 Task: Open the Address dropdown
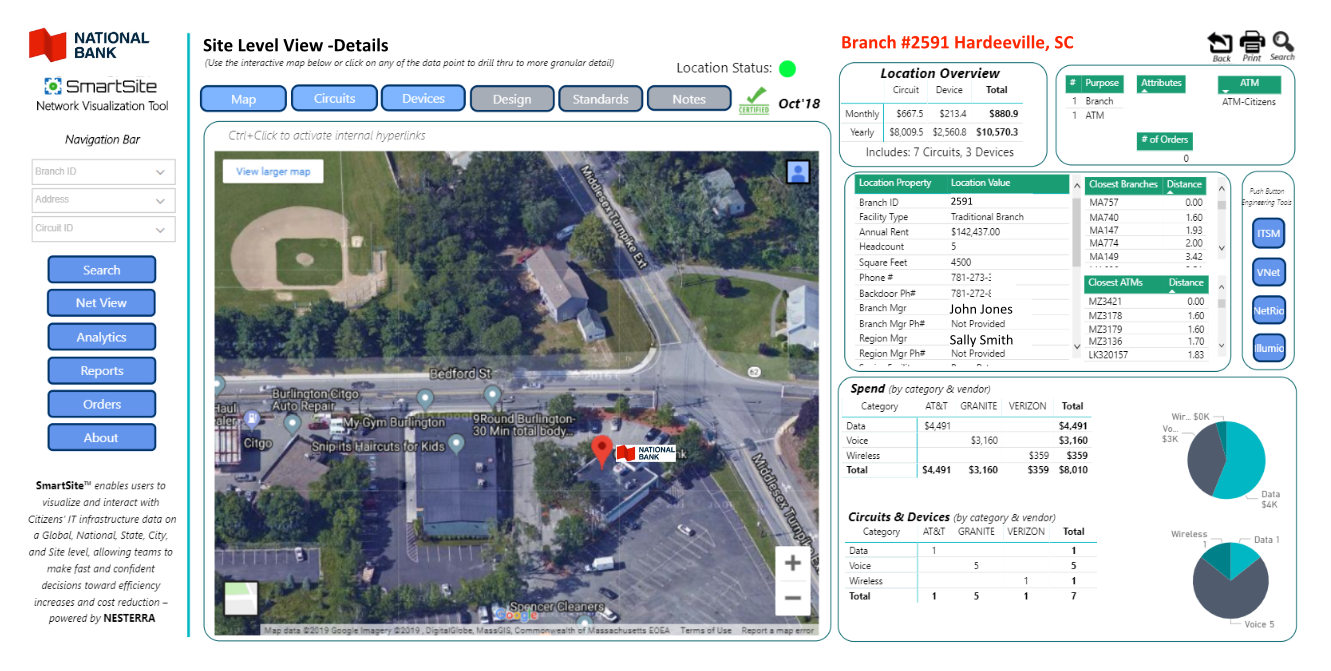coord(103,200)
